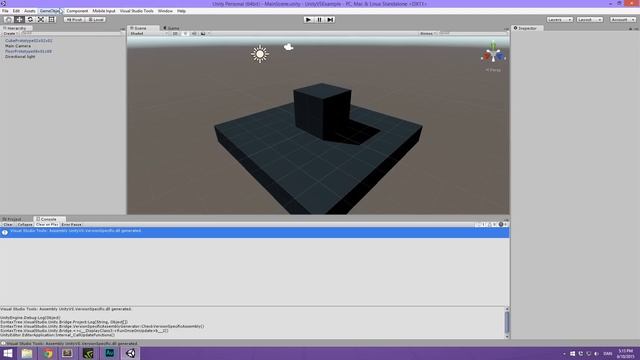Viewport: 640px width, 360px height.
Task: Open Chrome from taskbar
Action: coord(48,353)
